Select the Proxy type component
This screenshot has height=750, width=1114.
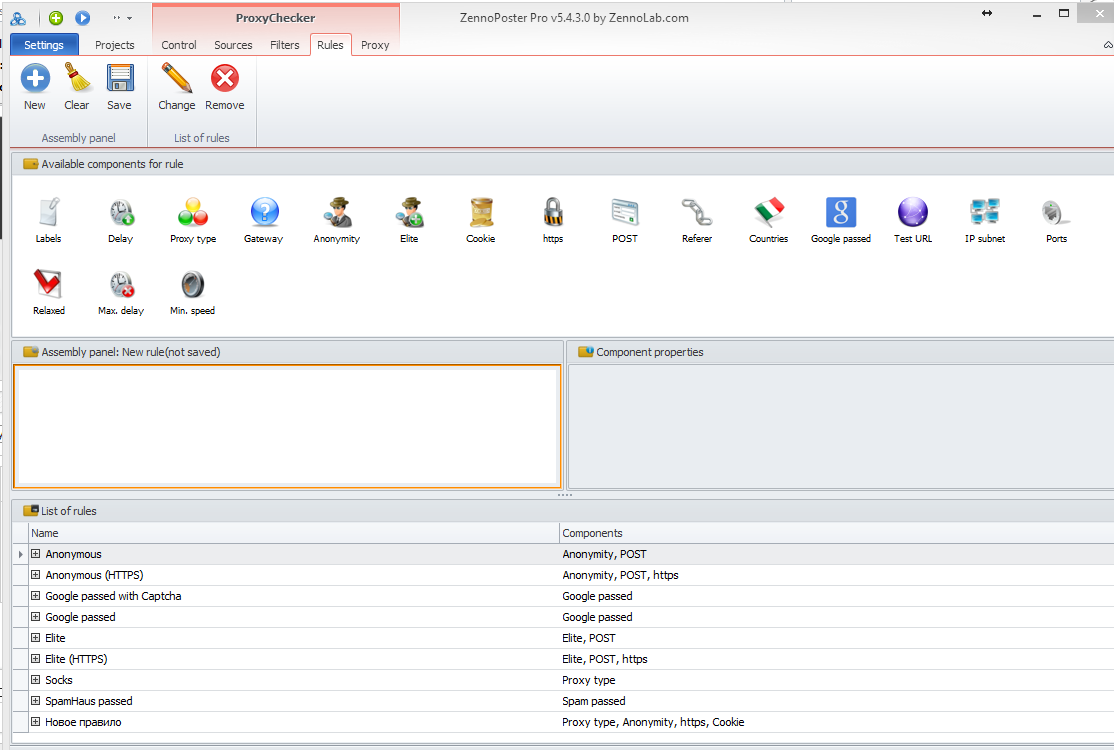pyautogui.click(x=193, y=220)
